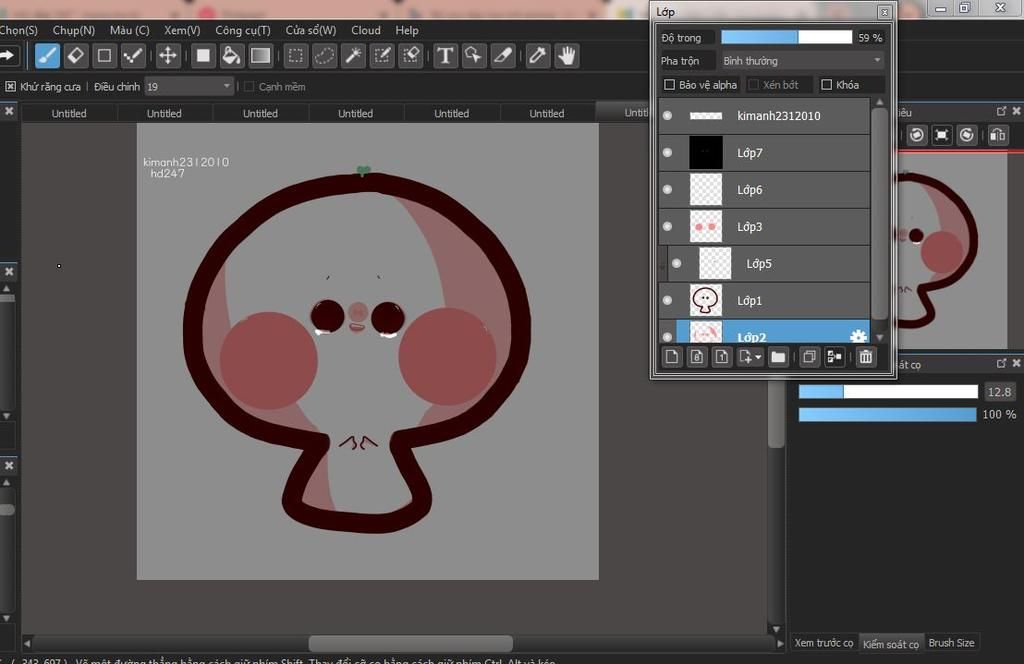Click the layer list scroll-down arrow
1024x664 pixels.
coord(880,338)
